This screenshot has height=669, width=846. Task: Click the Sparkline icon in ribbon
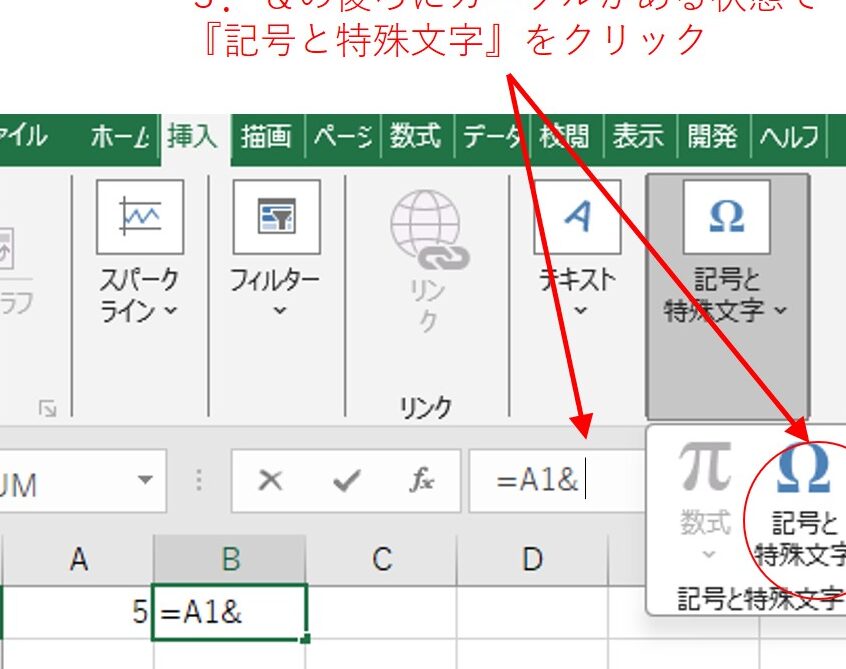[x=139, y=217]
